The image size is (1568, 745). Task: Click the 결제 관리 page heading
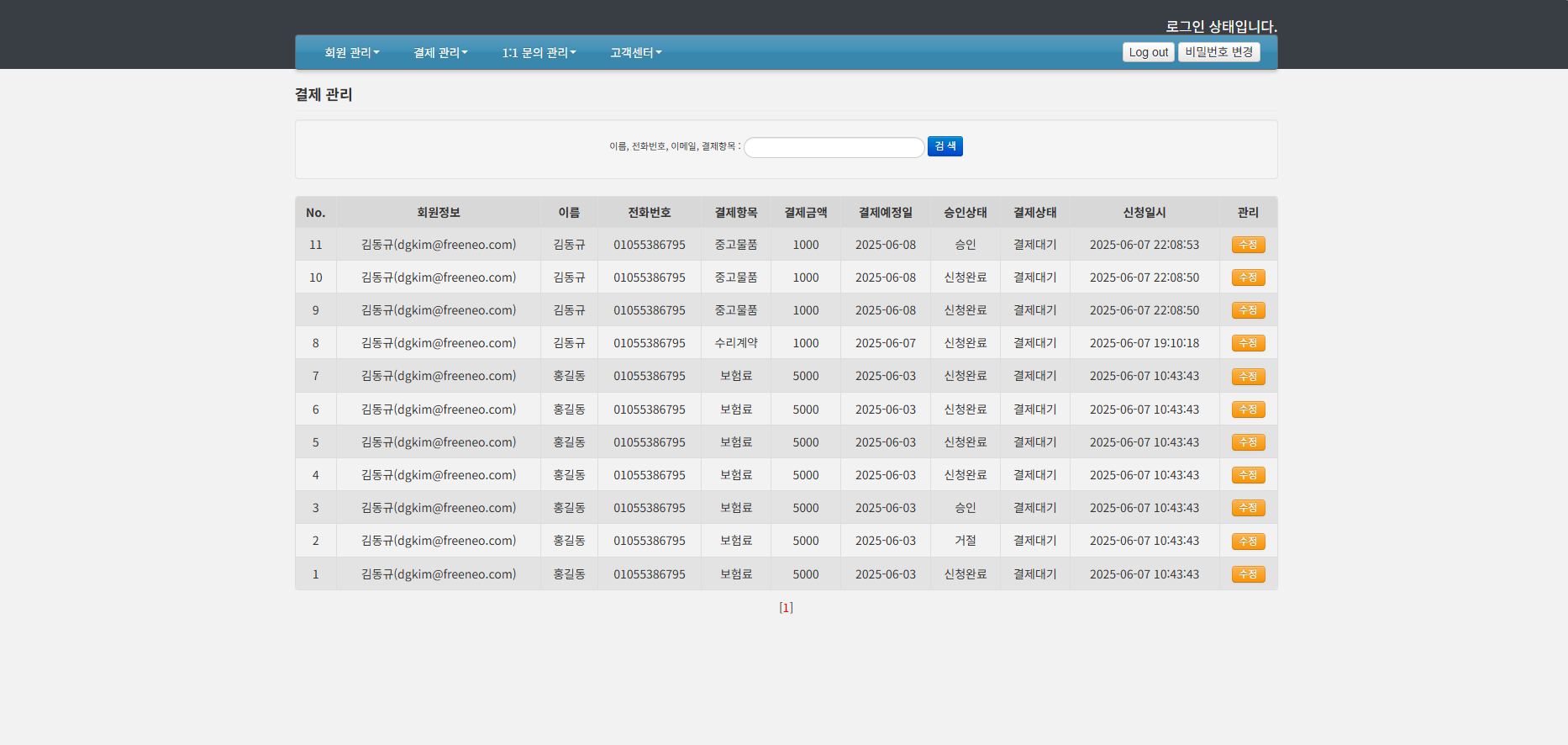coord(324,94)
